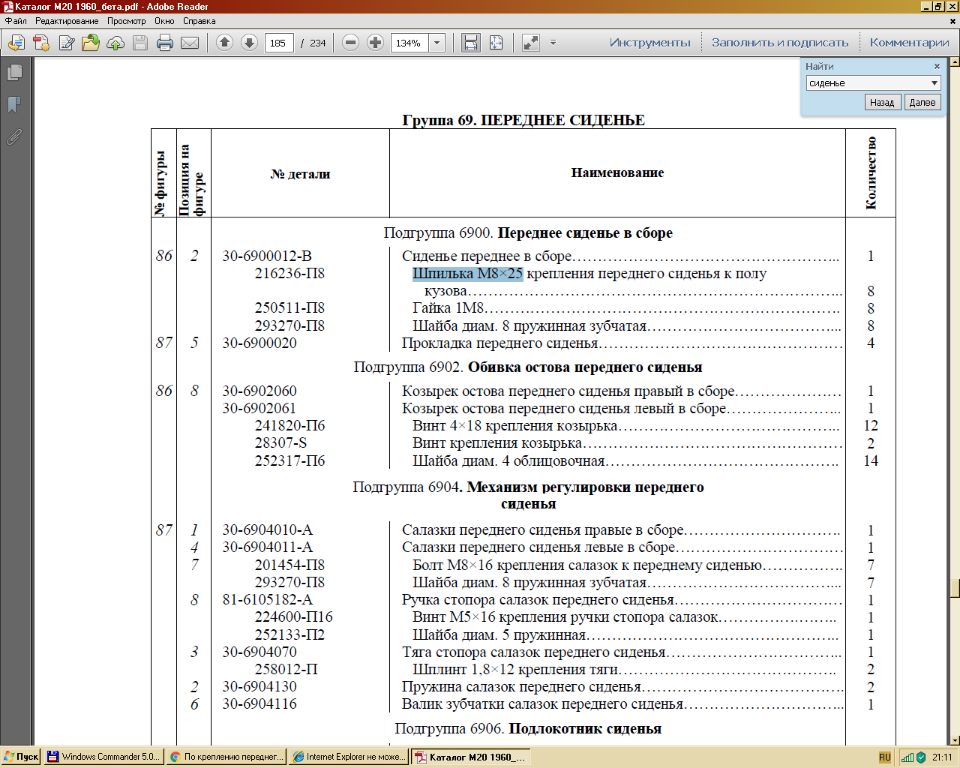The image size is (960, 768).
Task: Click the page number field showing 185
Action: pos(279,43)
